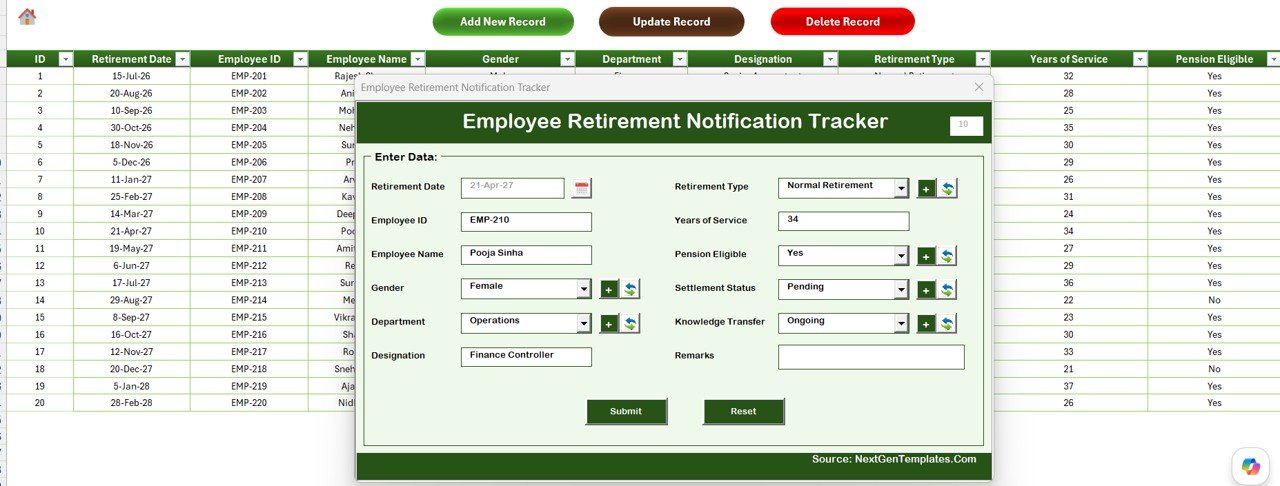Refresh the Gender list
The image size is (1280, 486).
[630, 290]
